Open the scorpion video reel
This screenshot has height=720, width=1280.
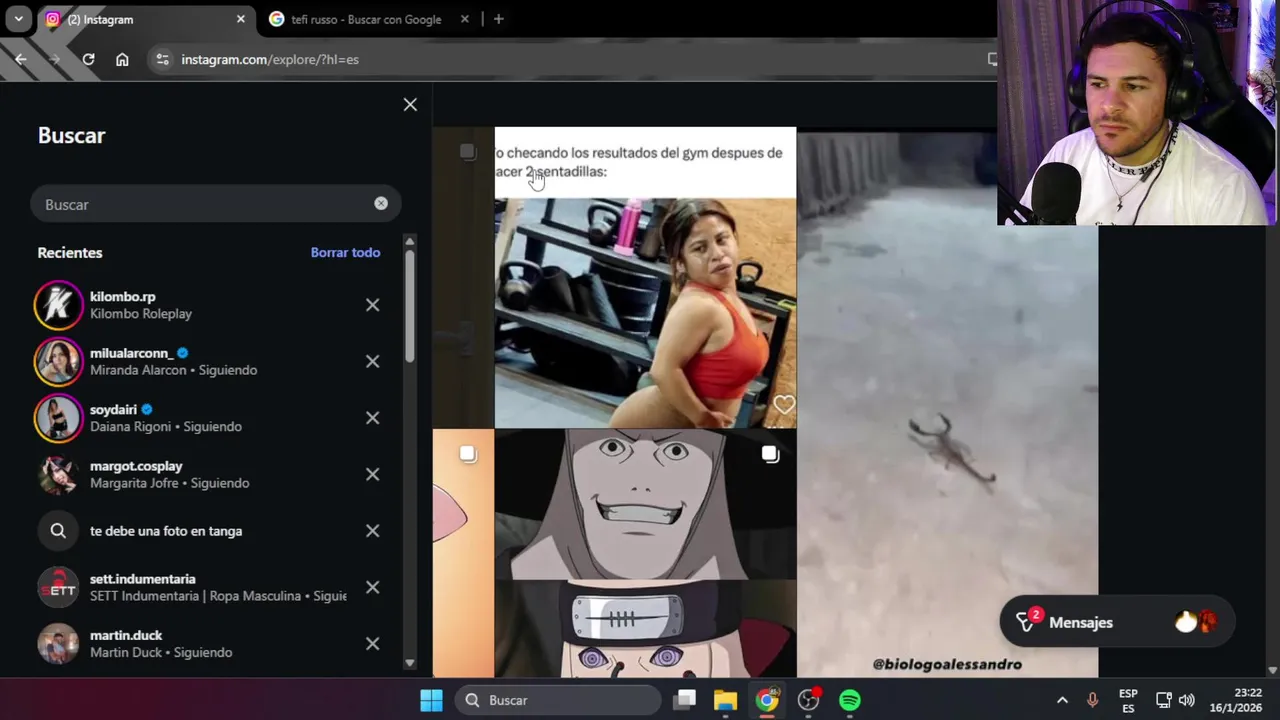coord(948,404)
